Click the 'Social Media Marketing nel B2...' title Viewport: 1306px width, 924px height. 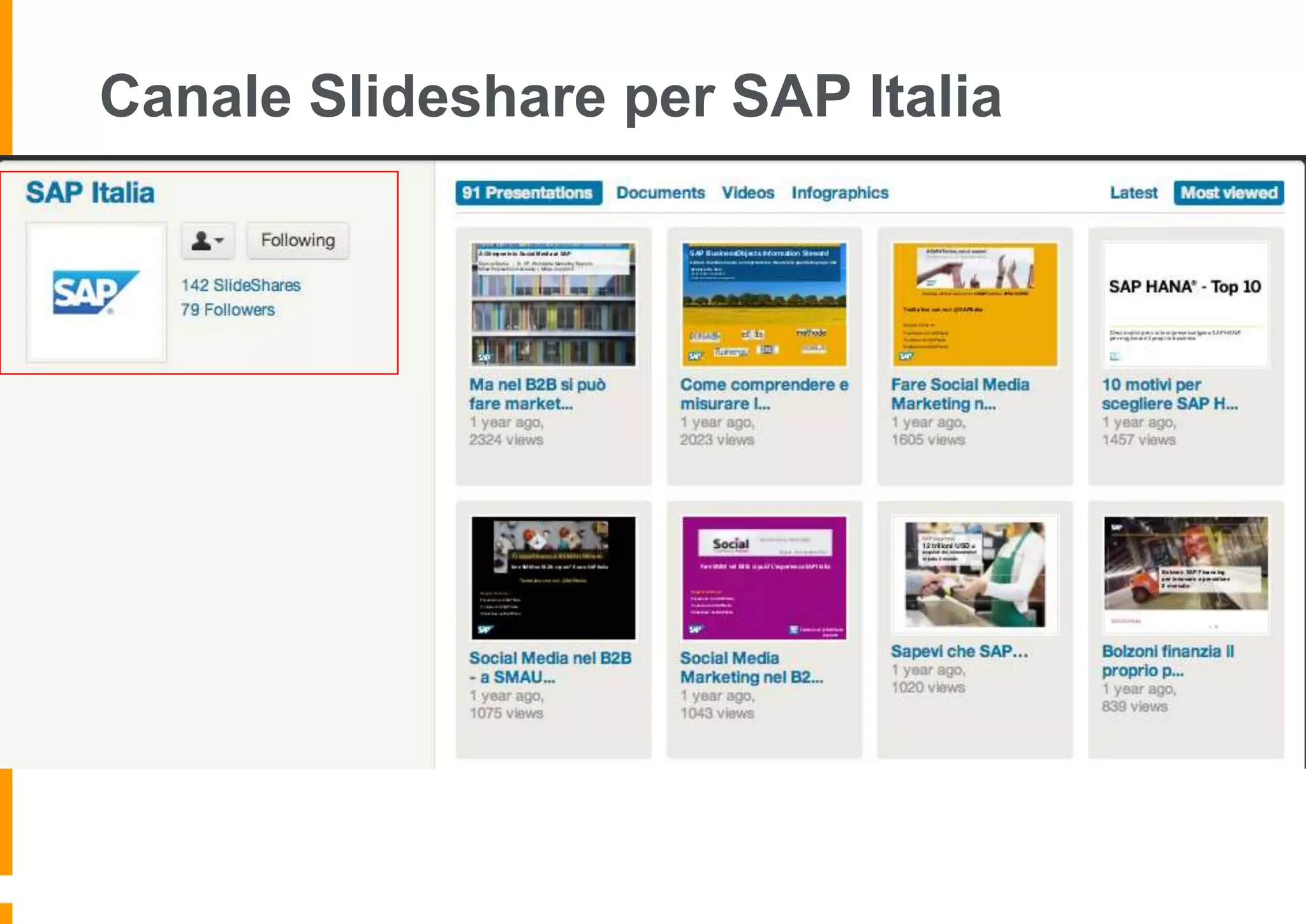tap(752, 668)
